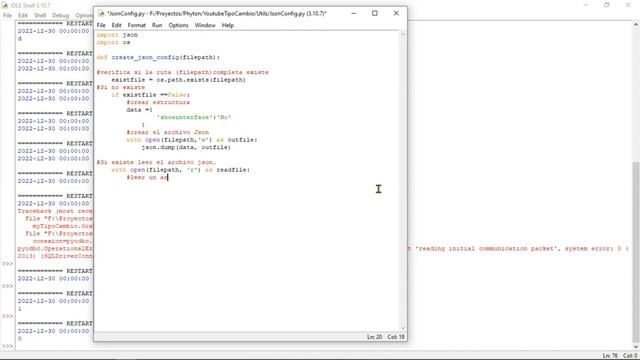Click the editor scrollbar down arrow

[403, 328]
